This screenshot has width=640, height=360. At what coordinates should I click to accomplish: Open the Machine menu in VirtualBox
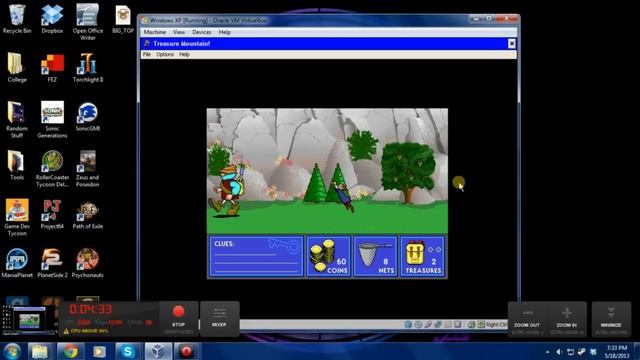pyautogui.click(x=155, y=32)
